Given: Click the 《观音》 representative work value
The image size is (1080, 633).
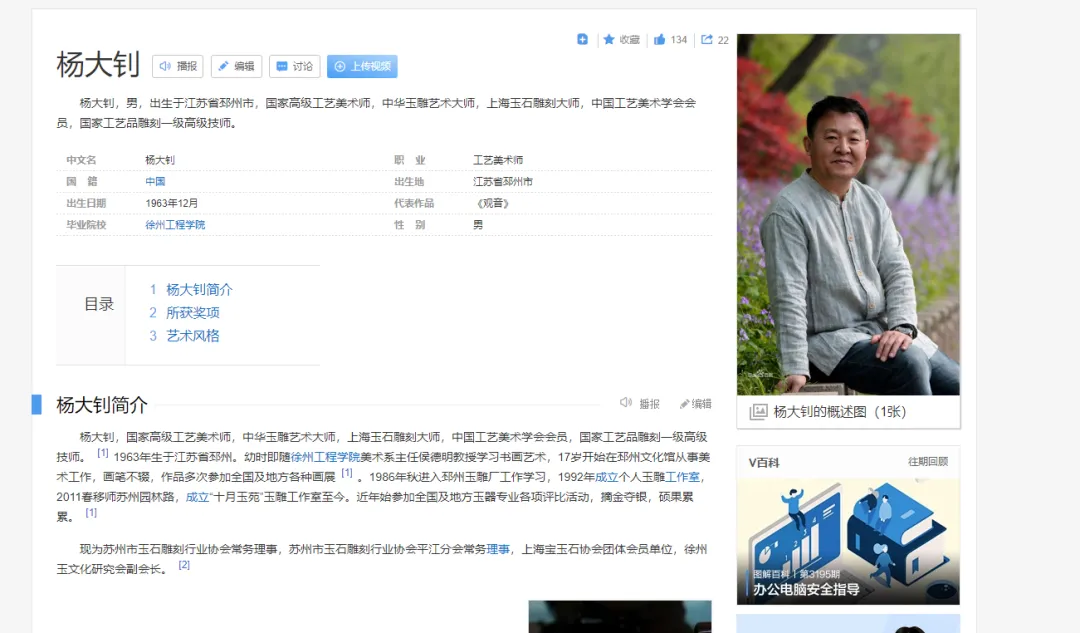Looking at the screenshot, I should (x=492, y=203).
